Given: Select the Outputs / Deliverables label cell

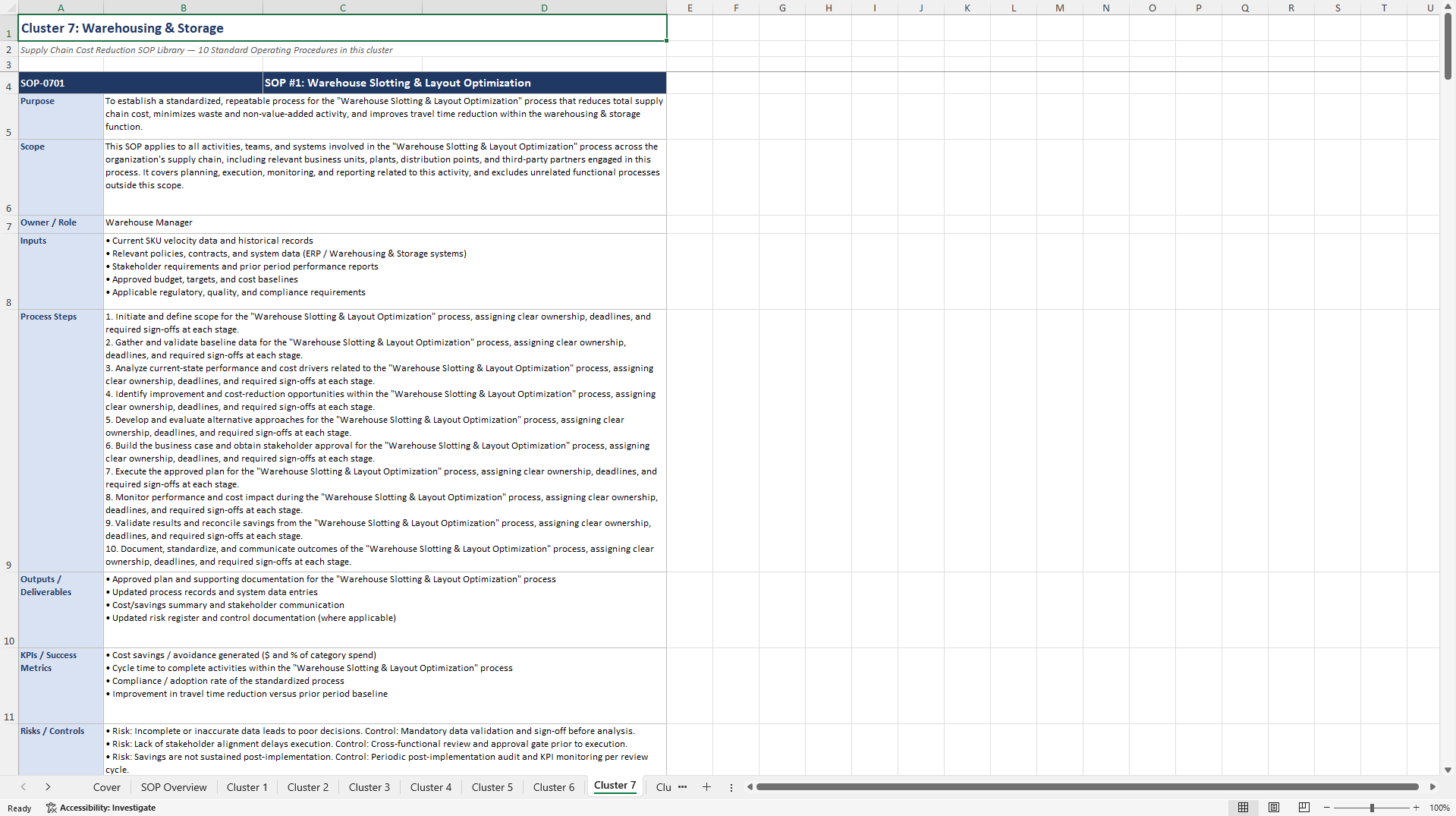Looking at the screenshot, I should click(61, 610).
